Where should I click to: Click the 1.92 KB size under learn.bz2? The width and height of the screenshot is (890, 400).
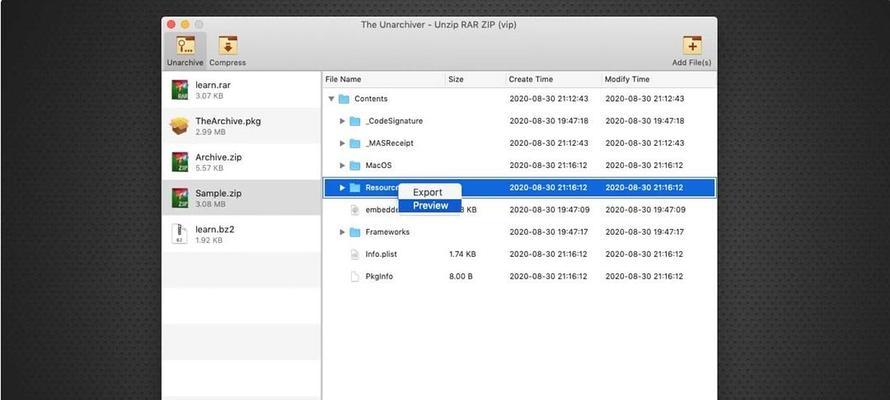pyautogui.click(x=209, y=240)
